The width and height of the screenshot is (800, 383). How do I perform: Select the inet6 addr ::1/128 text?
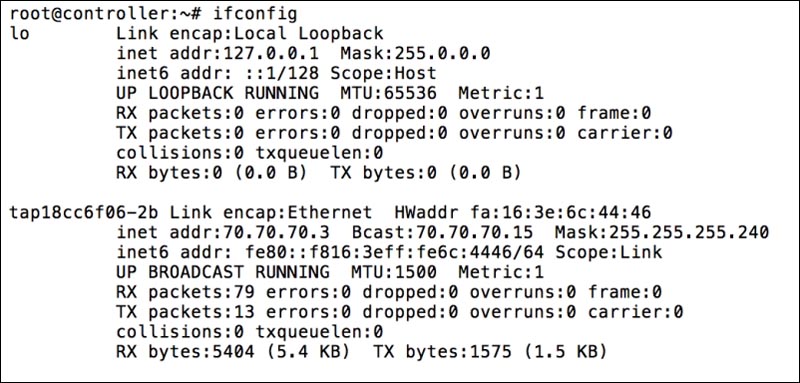(x=218, y=73)
